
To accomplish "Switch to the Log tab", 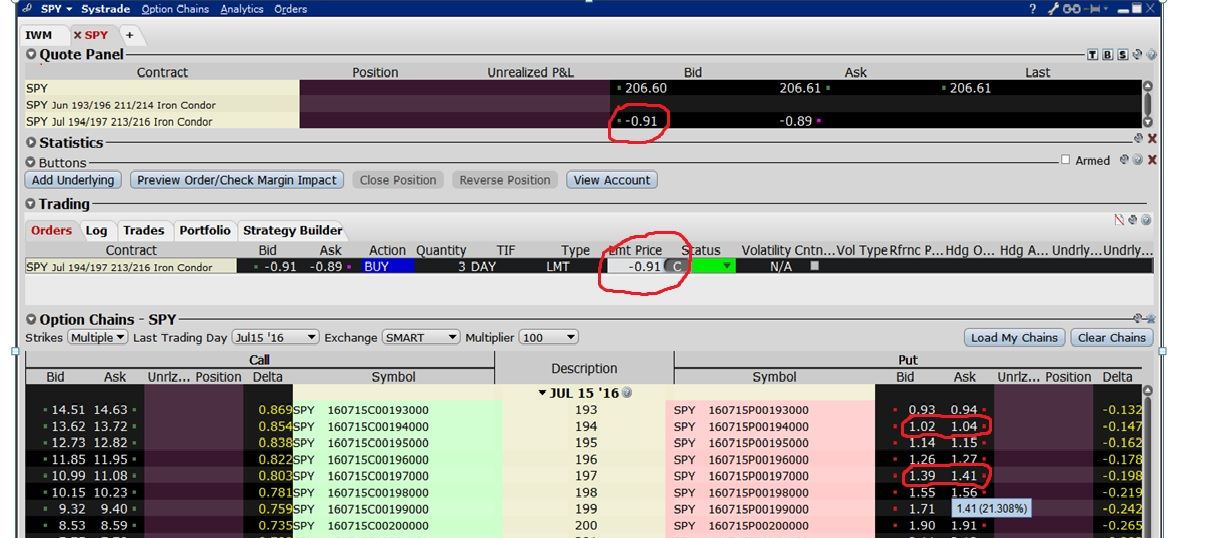I will [96, 230].
